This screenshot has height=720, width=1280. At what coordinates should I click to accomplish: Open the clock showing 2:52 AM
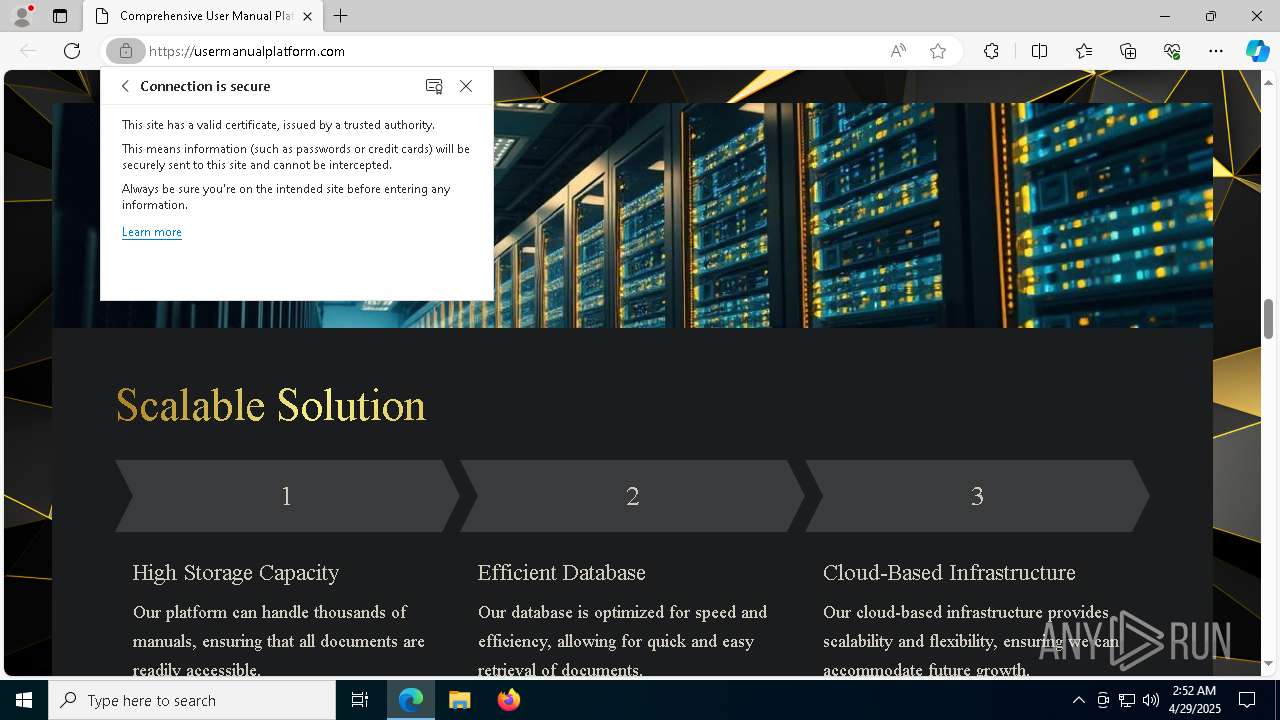pos(1193,700)
